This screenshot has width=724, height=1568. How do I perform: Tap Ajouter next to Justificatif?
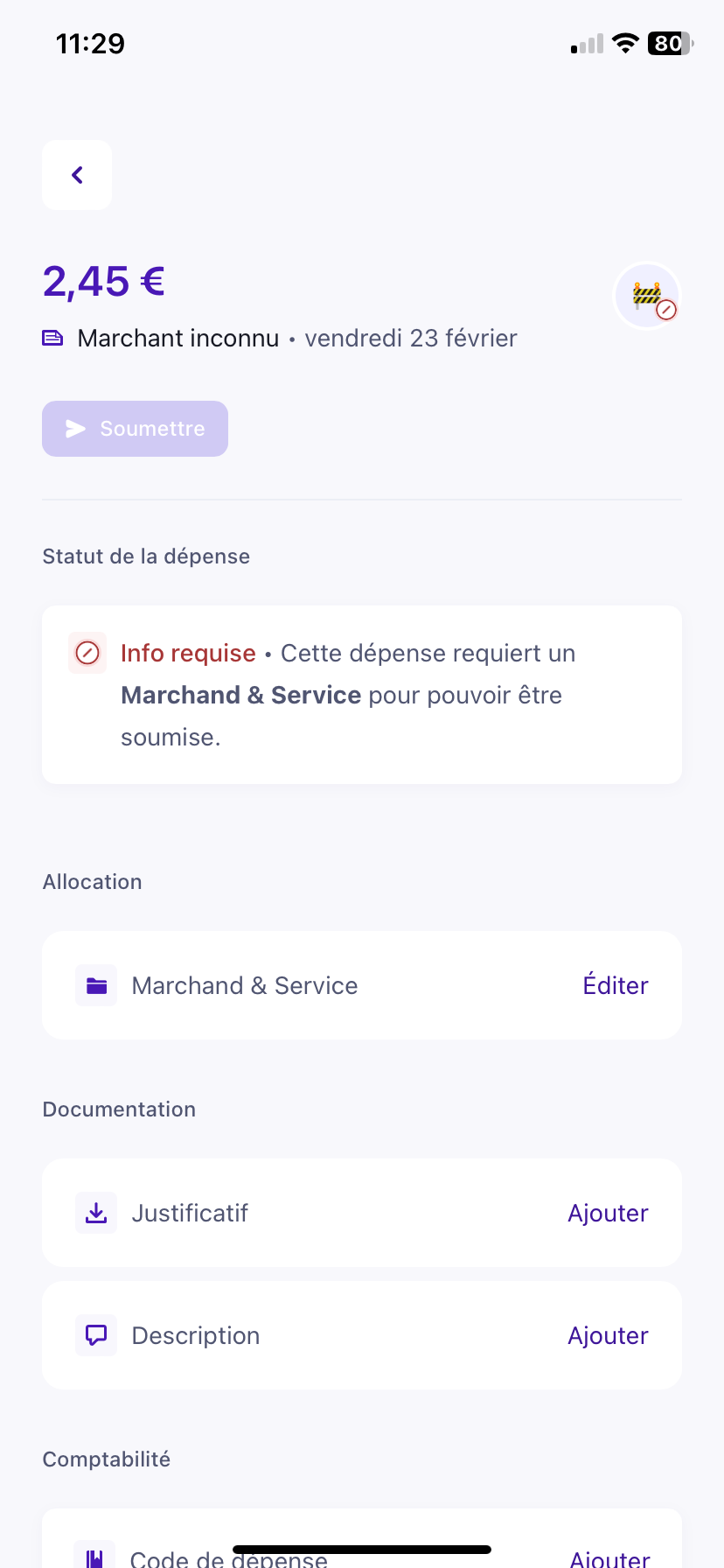608,1213
